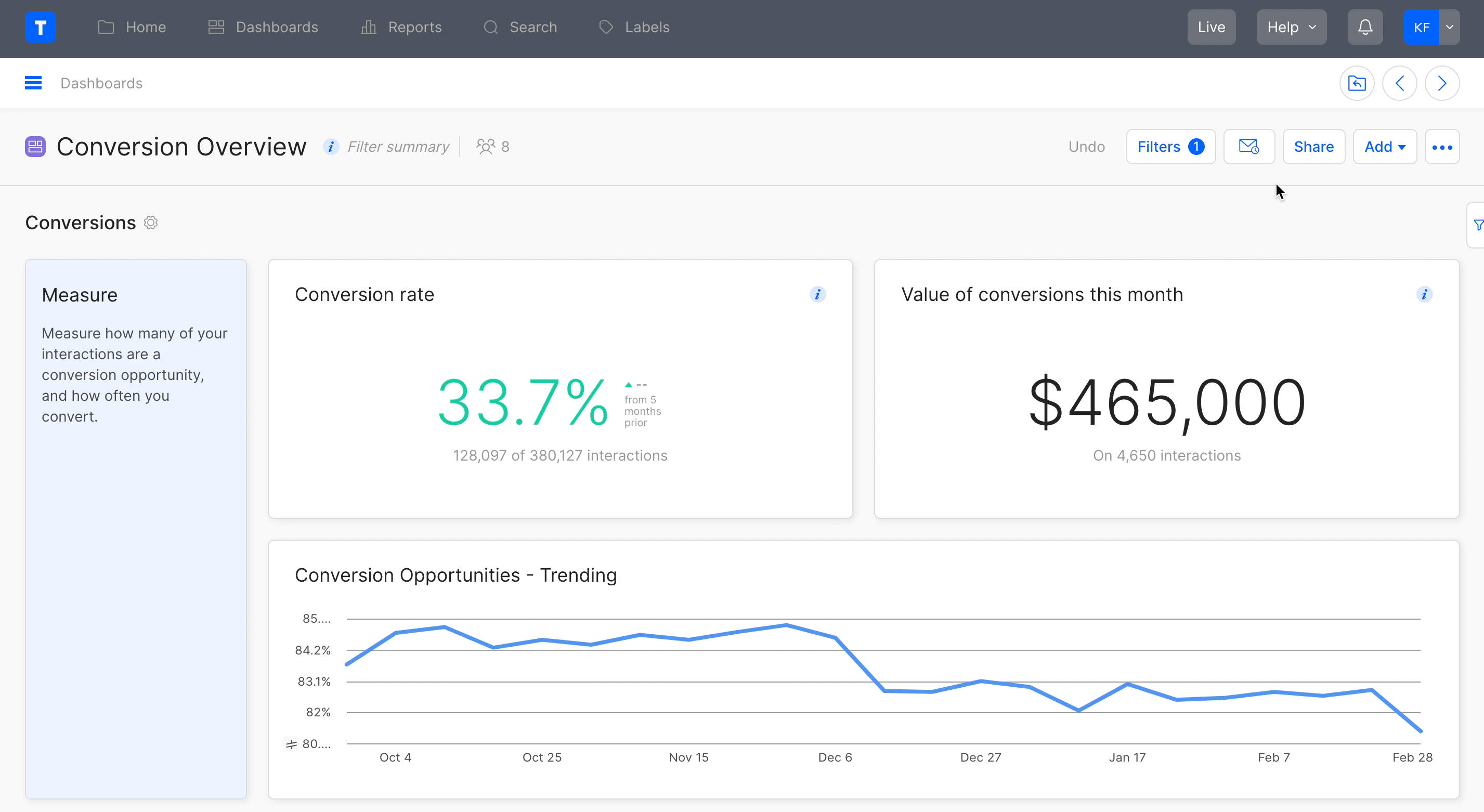Viewport: 1484px width, 812px height.
Task: Click the folder return icon button
Action: click(x=1357, y=84)
